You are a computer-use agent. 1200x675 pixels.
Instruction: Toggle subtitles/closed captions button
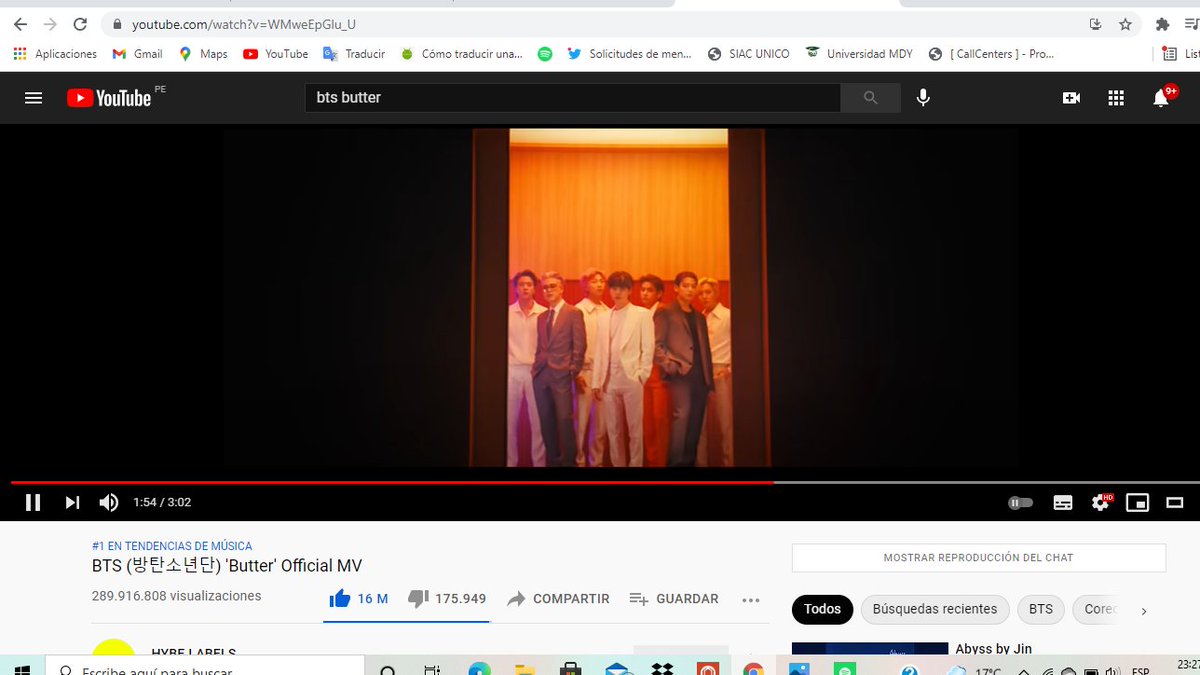pos(1063,502)
